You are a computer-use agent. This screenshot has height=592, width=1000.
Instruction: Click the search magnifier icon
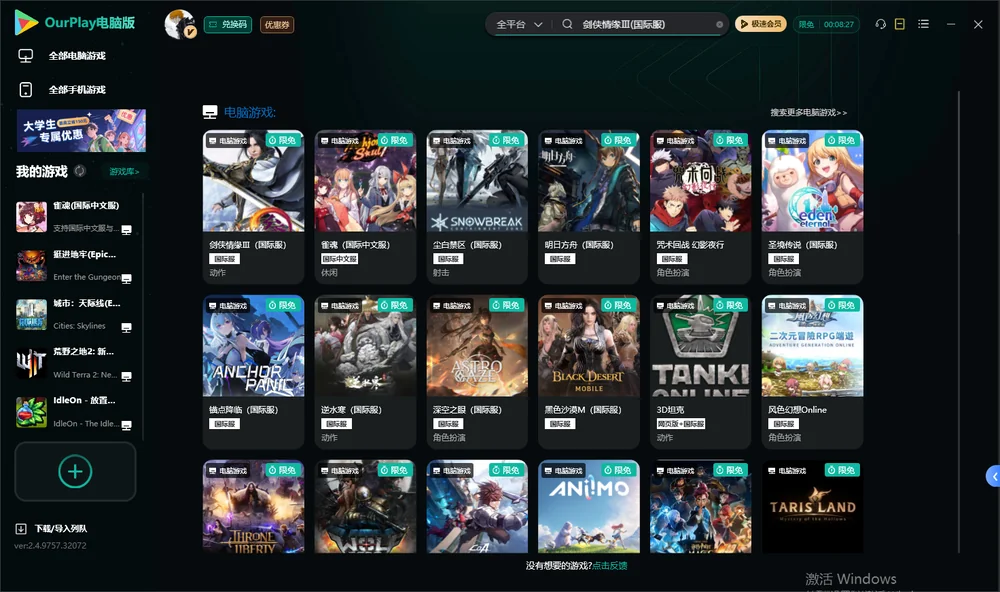567,24
